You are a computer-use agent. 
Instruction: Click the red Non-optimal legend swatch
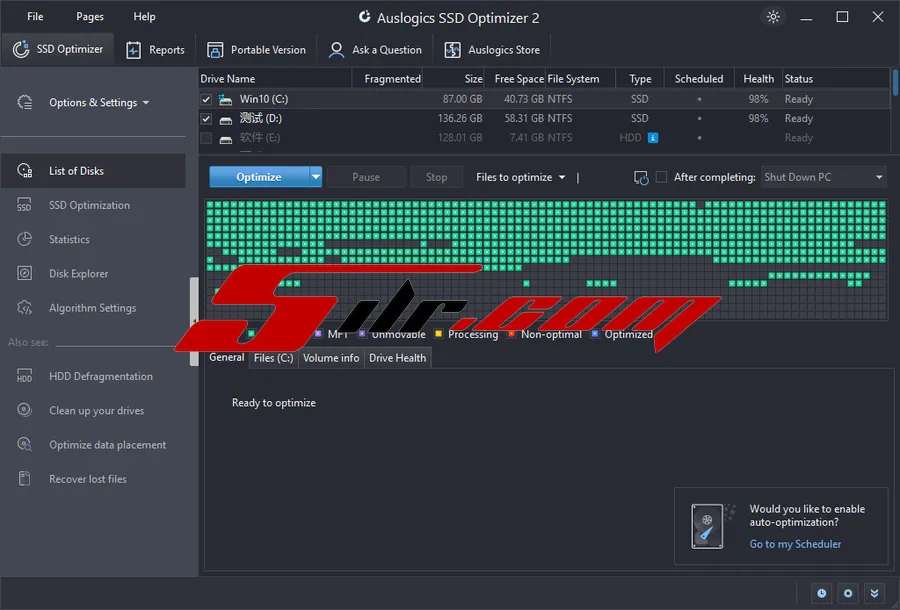[511, 334]
